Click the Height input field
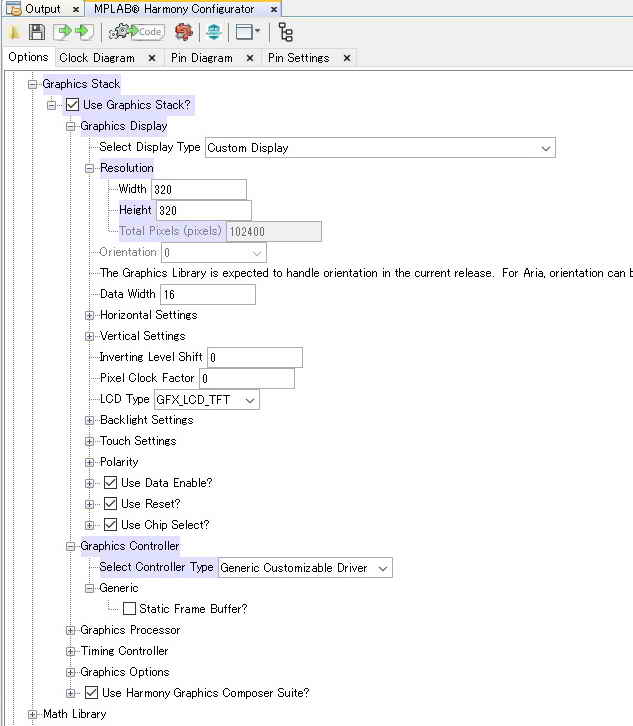 coord(204,211)
